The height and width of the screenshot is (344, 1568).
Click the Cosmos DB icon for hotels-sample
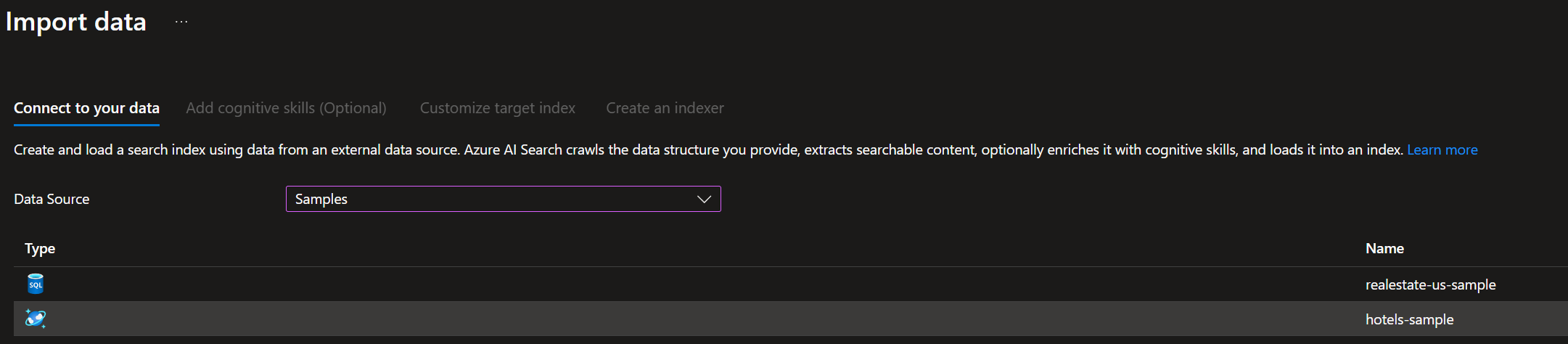(36, 319)
